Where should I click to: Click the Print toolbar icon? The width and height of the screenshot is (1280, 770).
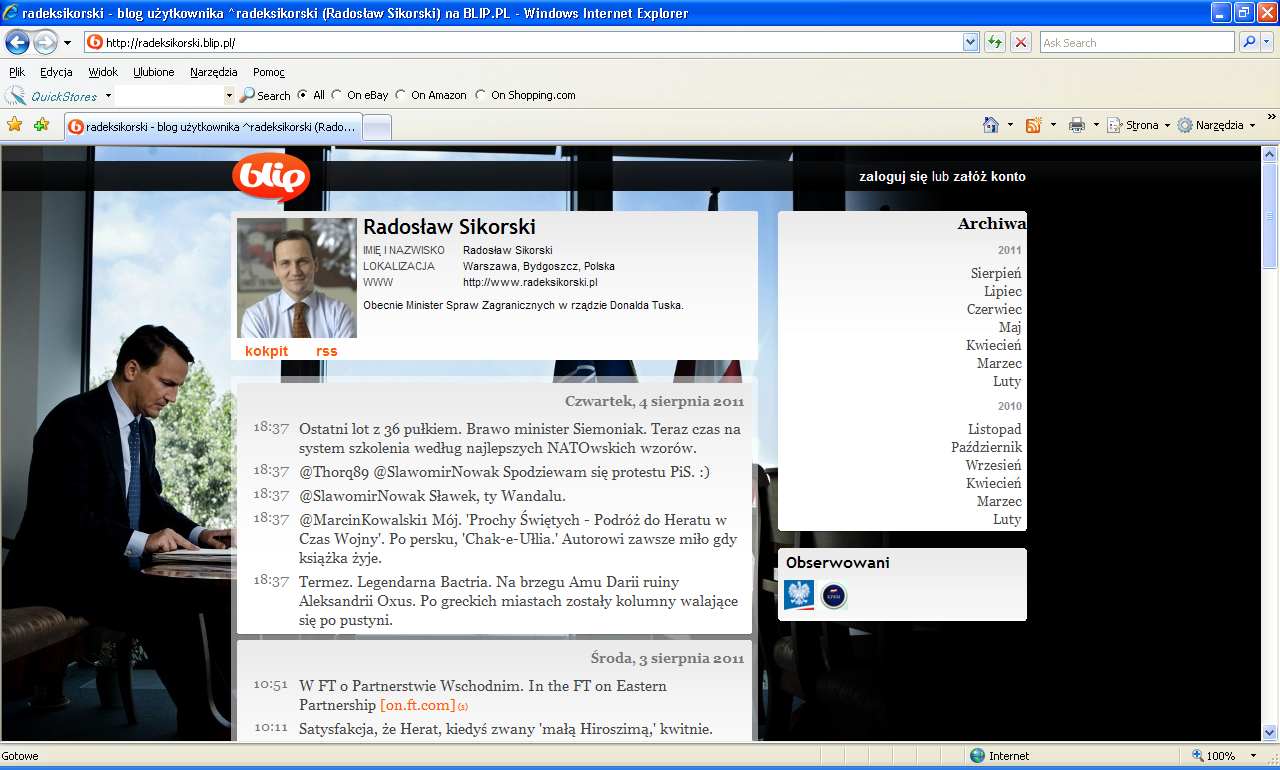1077,125
